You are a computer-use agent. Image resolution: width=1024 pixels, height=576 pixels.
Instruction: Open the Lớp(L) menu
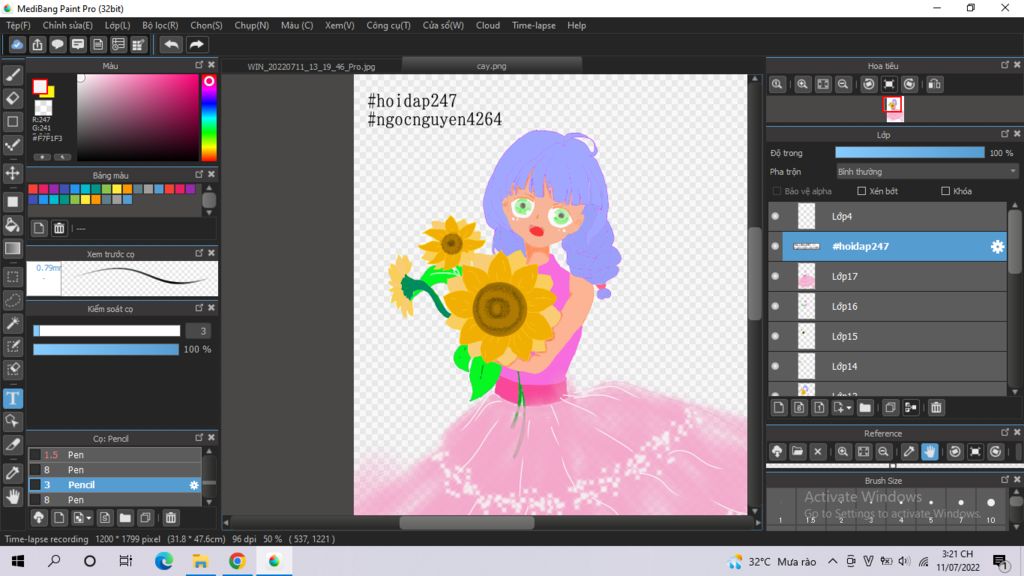(118, 25)
